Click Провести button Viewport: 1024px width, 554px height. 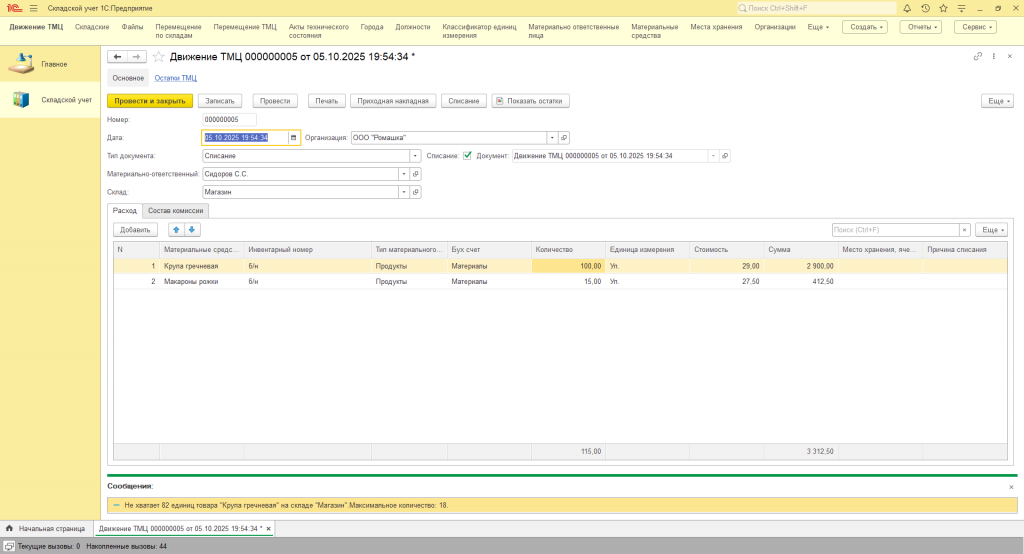click(275, 101)
